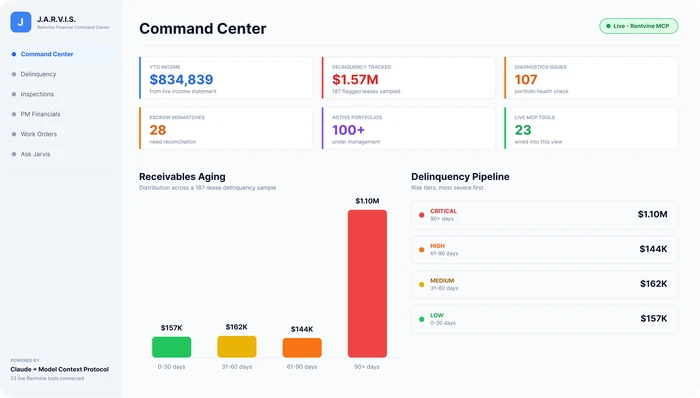Select the Escrow Mismatches 28 card

226,128
